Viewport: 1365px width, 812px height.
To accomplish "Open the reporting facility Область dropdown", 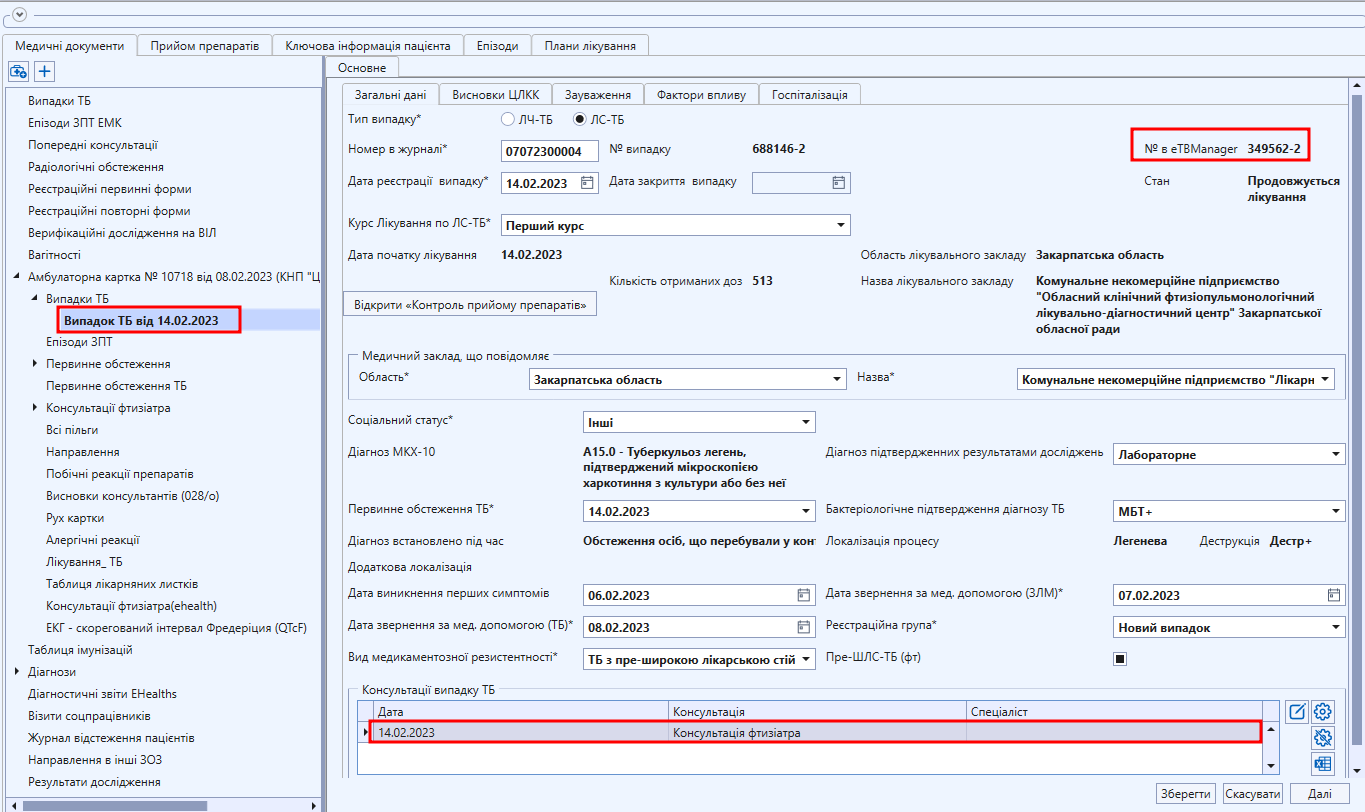I will pyautogui.click(x=836, y=380).
